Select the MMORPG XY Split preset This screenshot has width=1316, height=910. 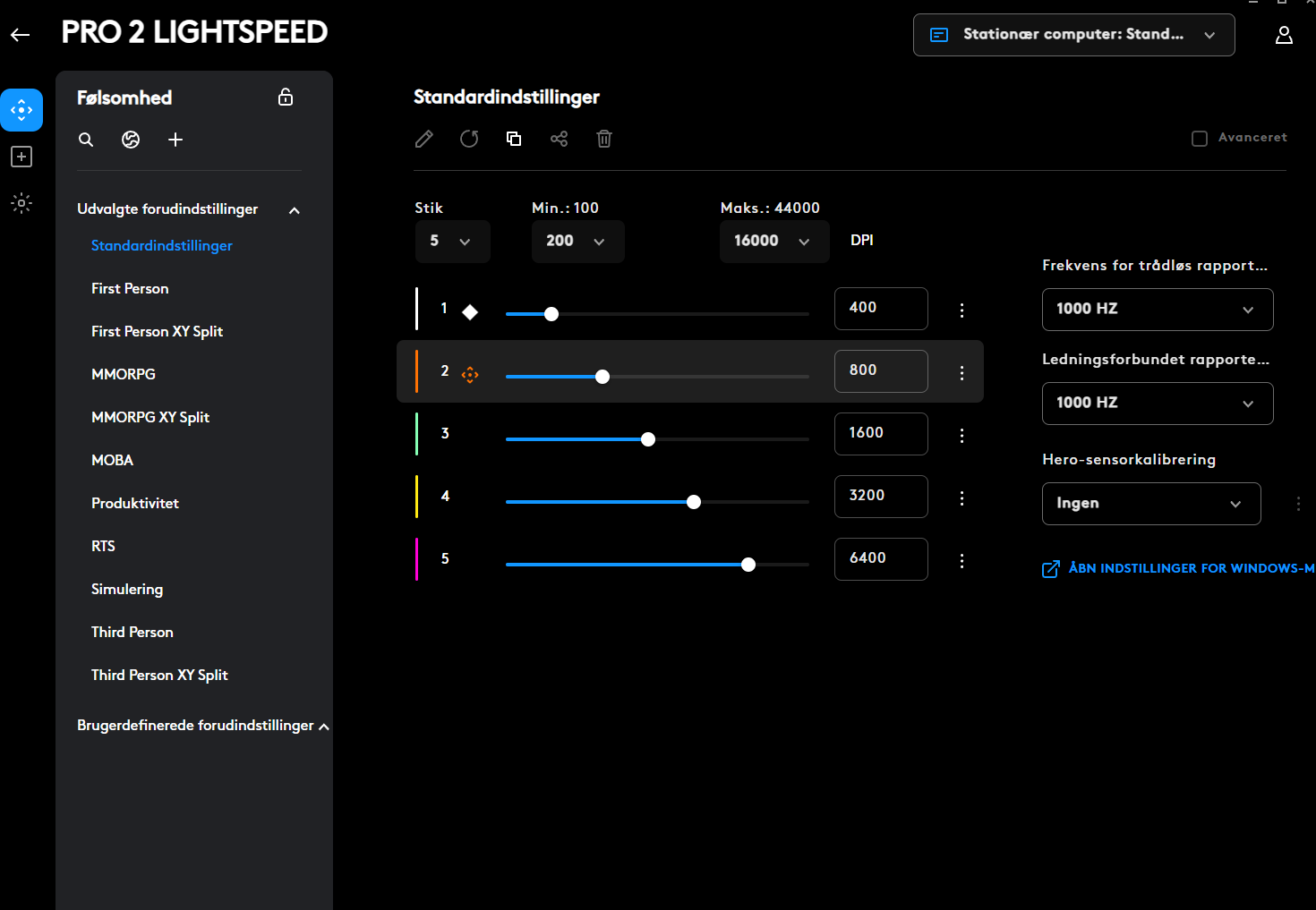150,417
